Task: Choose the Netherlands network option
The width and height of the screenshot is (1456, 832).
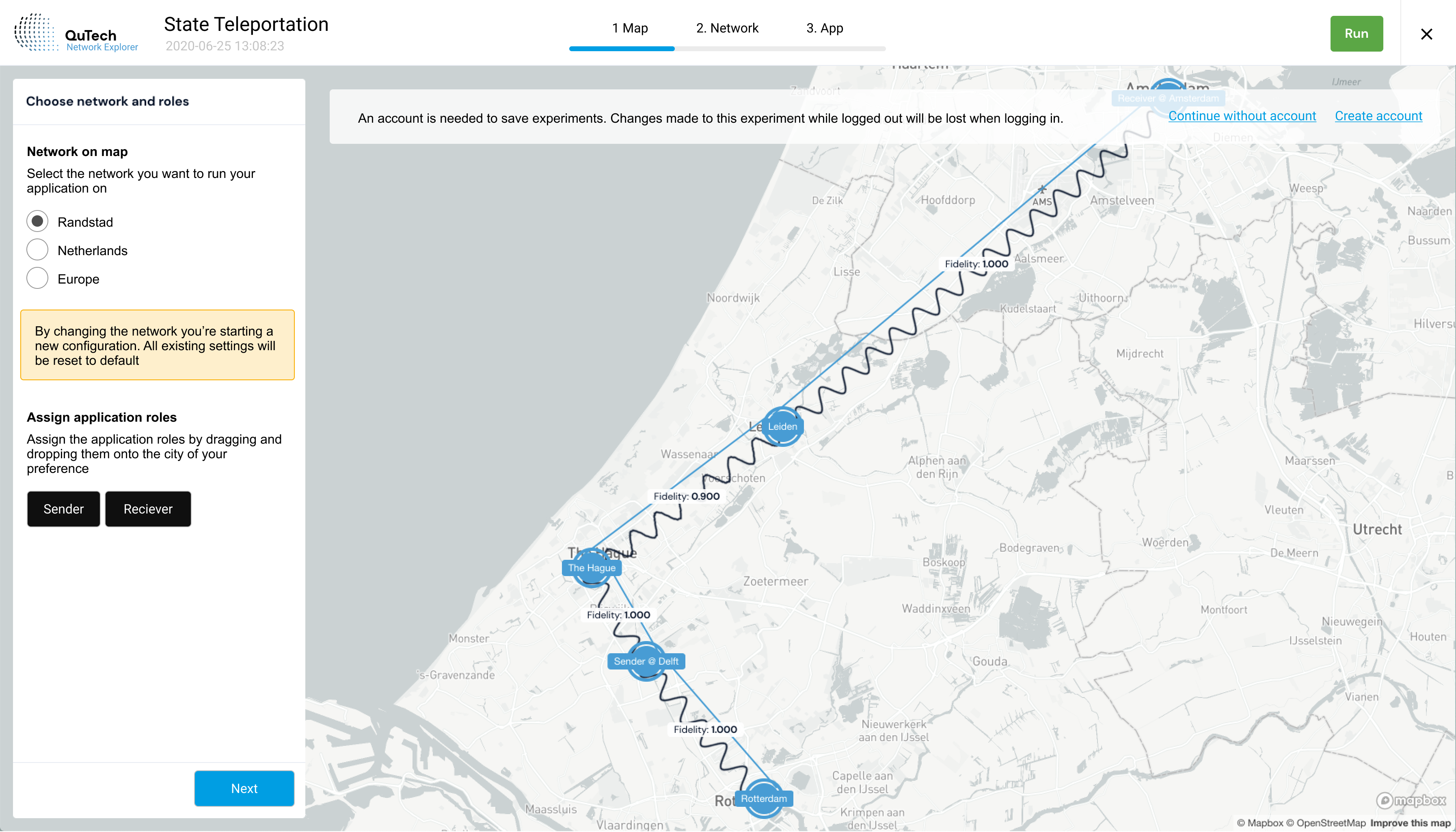Action: tap(38, 250)
